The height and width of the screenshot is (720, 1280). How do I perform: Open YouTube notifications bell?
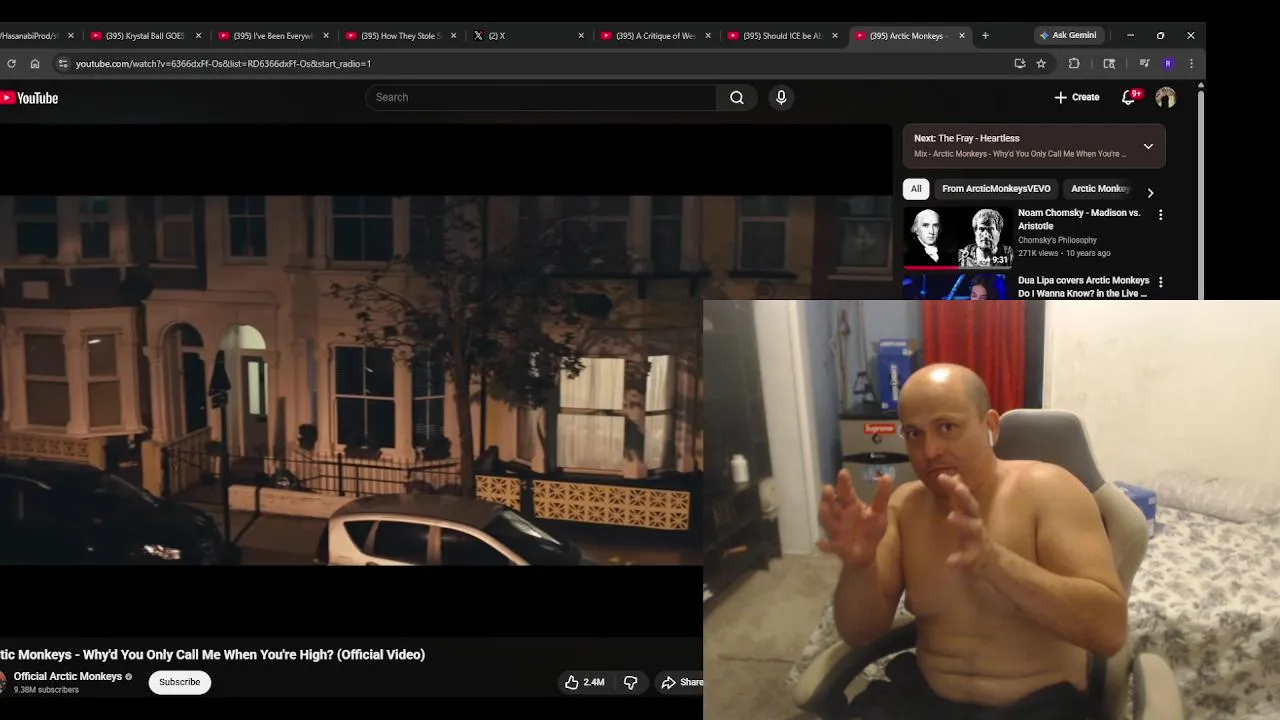point(1129,97)
